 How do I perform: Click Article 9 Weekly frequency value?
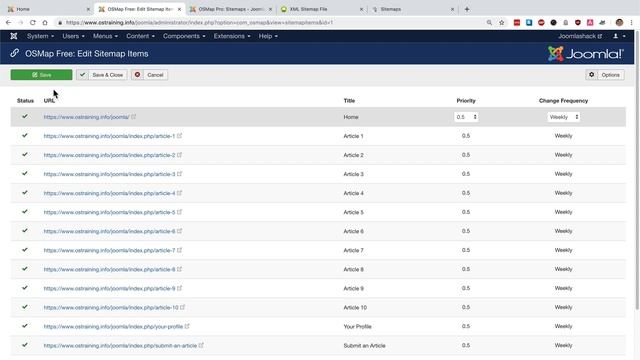(x=563, y=288)
